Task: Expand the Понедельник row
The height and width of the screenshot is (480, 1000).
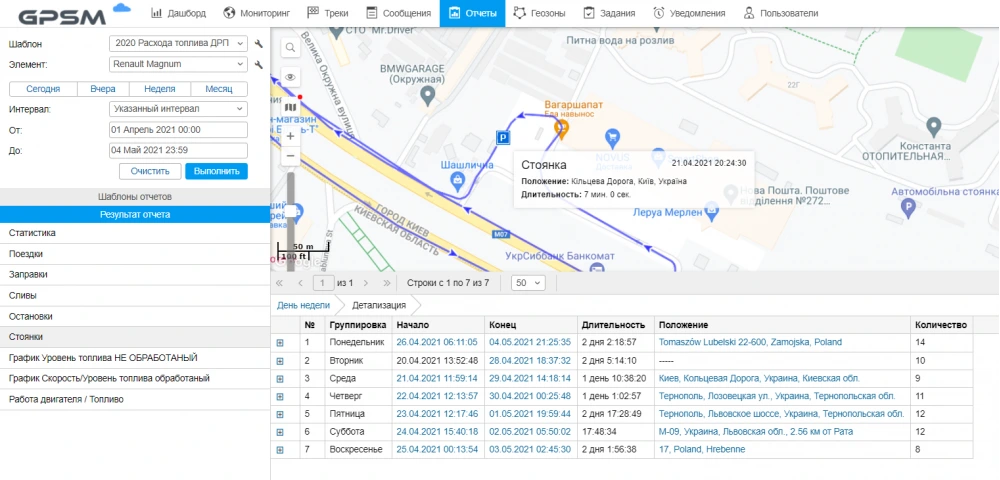Action: point(280,342)
